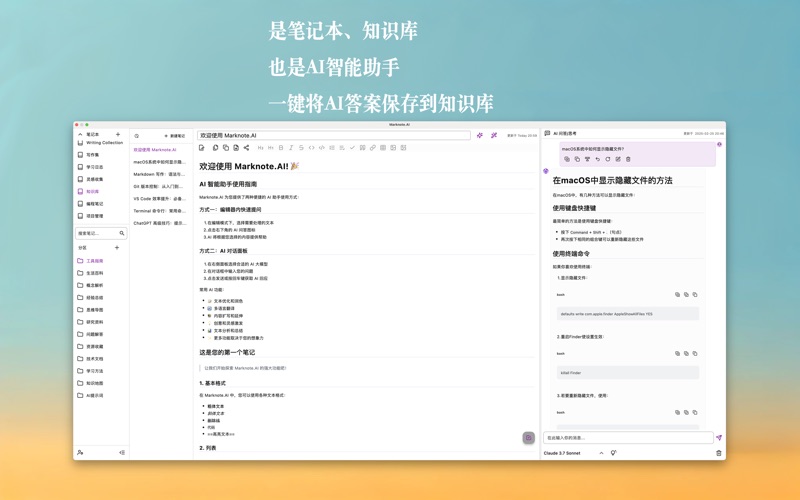The width and height of the screenshot is (800, 500).
Task: Click the magnifier icon in search box
Action: 122,233
